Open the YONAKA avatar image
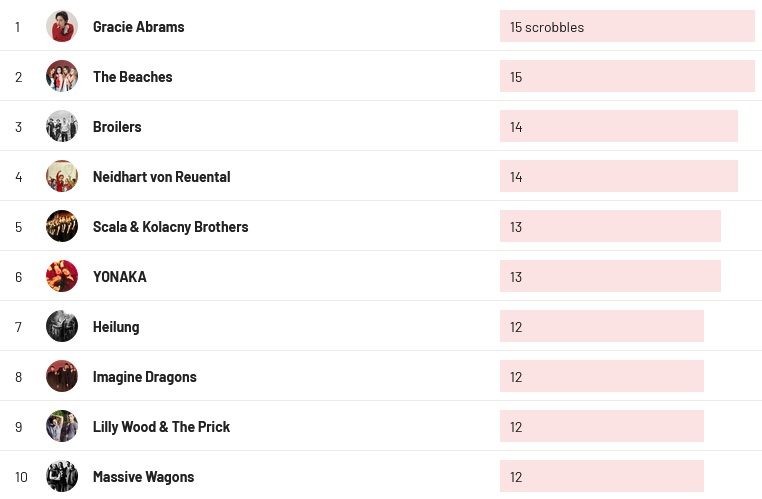 tap(62, 276)
